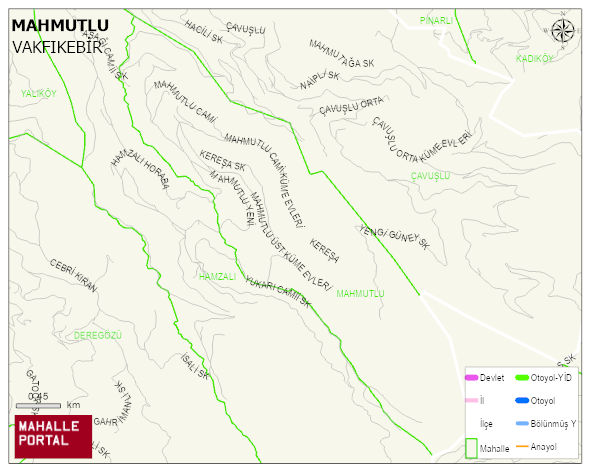The image size is (591, 472).
Task: Click the green MAHMUTLU neighborhood label
Action: tap(360, 293)
